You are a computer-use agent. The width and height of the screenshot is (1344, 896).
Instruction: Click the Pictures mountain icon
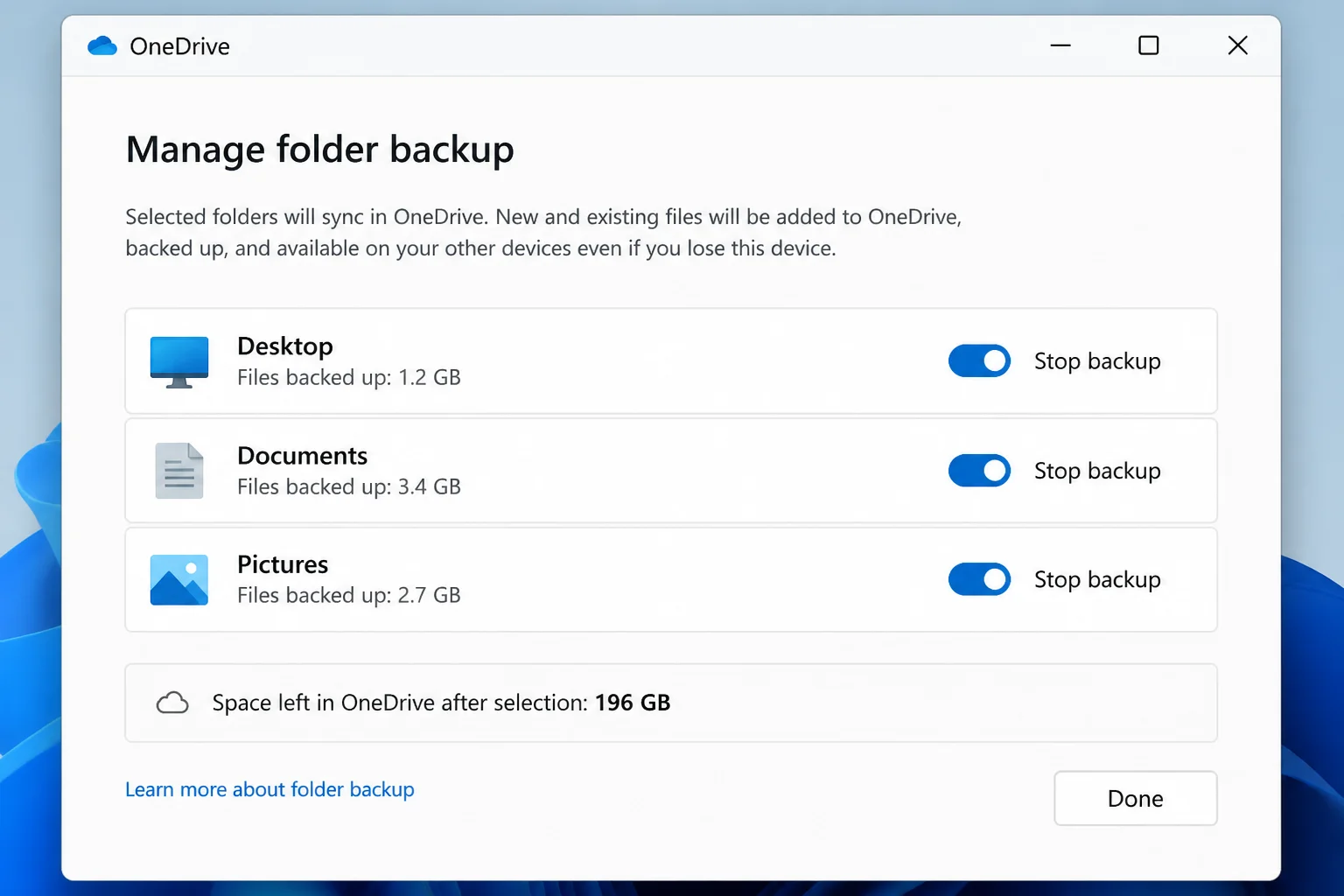[x=179, y=580]
